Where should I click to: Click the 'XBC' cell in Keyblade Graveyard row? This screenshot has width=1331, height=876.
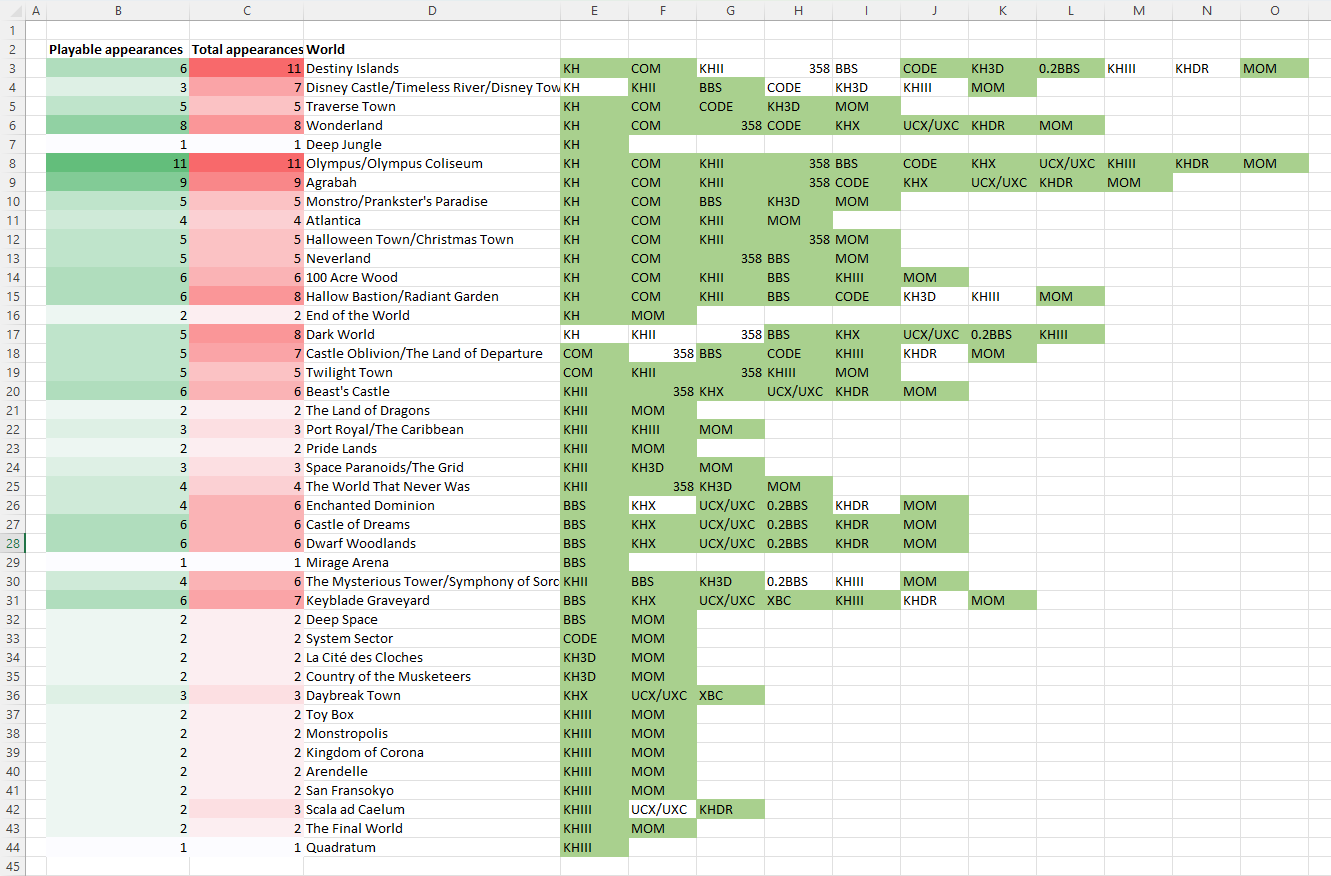(x=798, y=600)
